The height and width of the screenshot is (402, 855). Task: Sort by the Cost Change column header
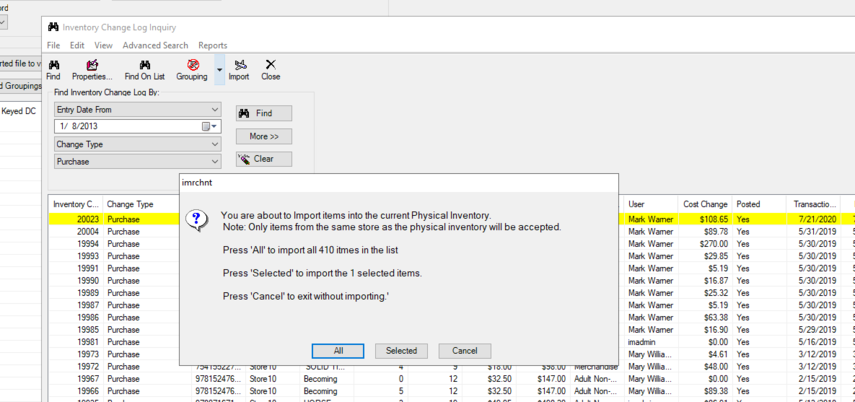(x=705, y=204)
